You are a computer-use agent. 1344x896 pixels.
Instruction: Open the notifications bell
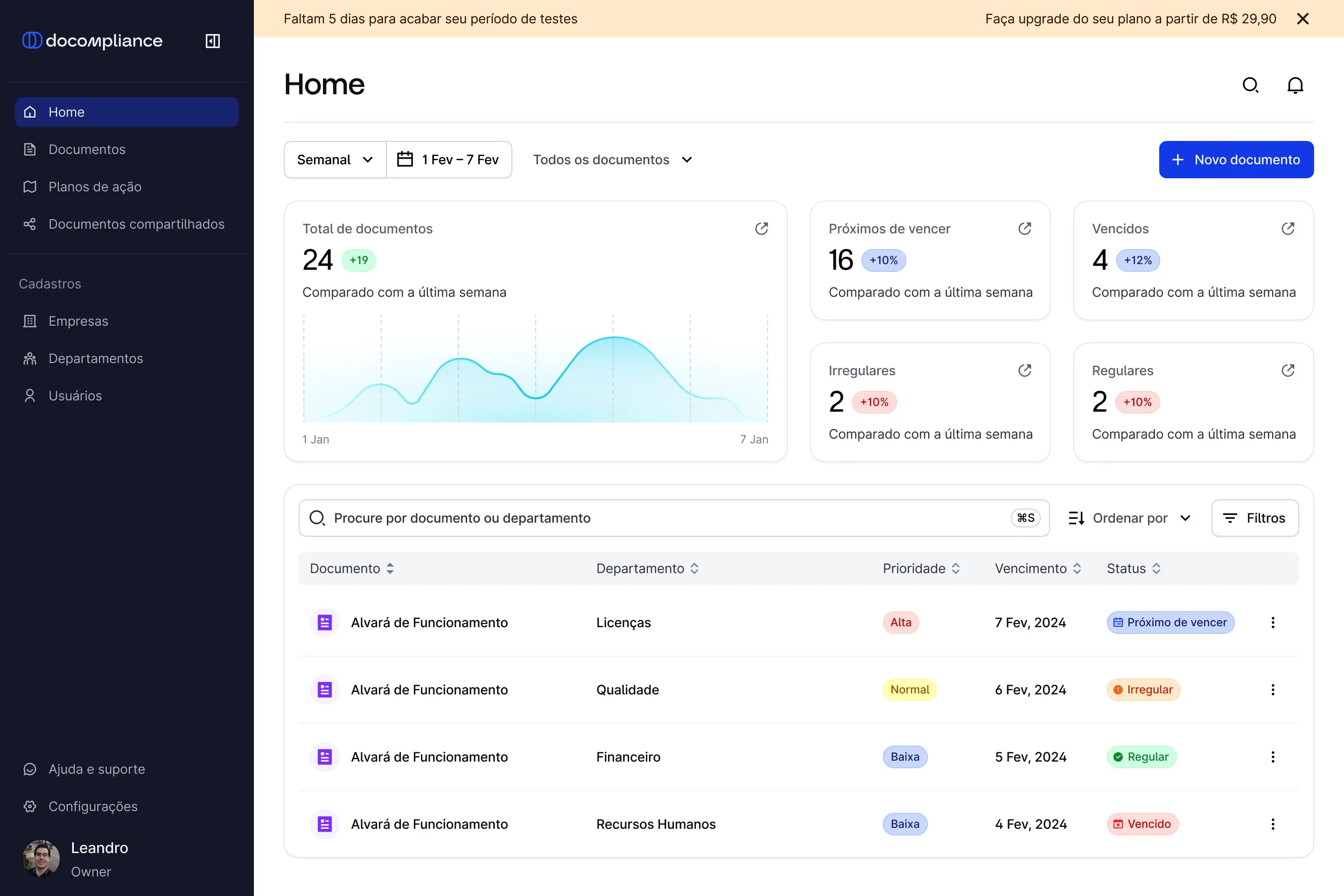point(1295,85)
